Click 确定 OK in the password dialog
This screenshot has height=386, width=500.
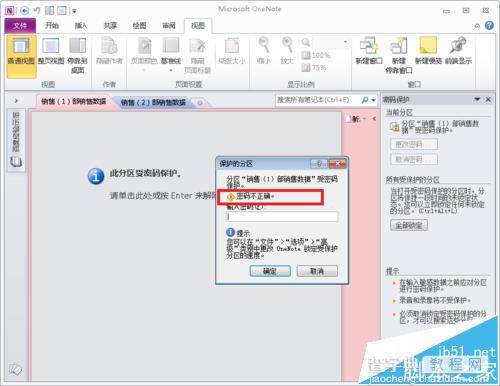(270, 271)
